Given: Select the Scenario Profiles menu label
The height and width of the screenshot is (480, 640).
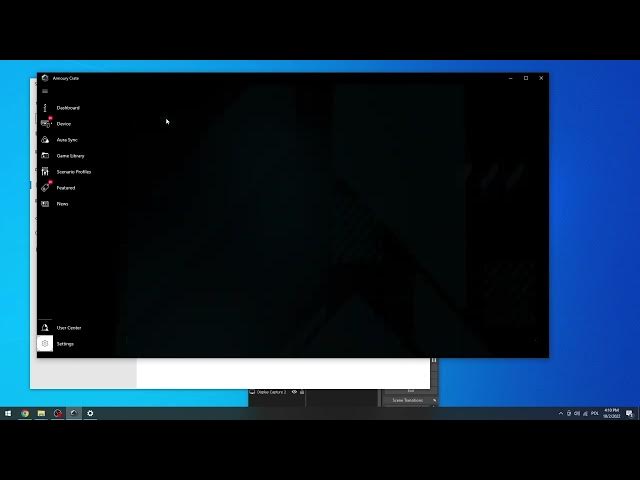Looking at the screenshot, I should [x=74, y=172].
